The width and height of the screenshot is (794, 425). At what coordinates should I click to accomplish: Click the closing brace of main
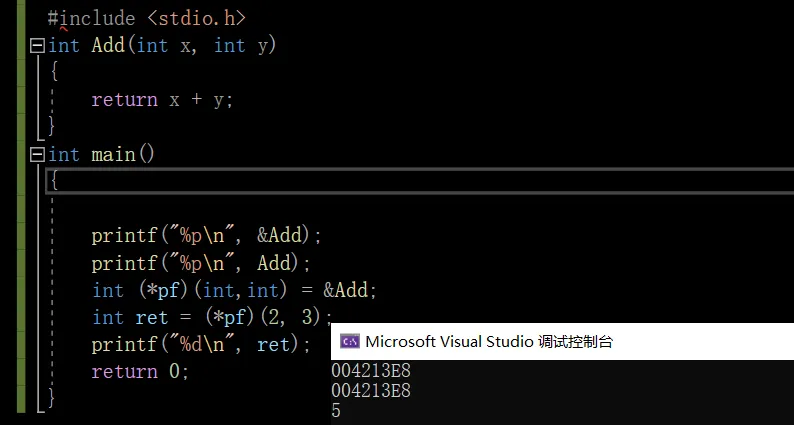point(52,398)
